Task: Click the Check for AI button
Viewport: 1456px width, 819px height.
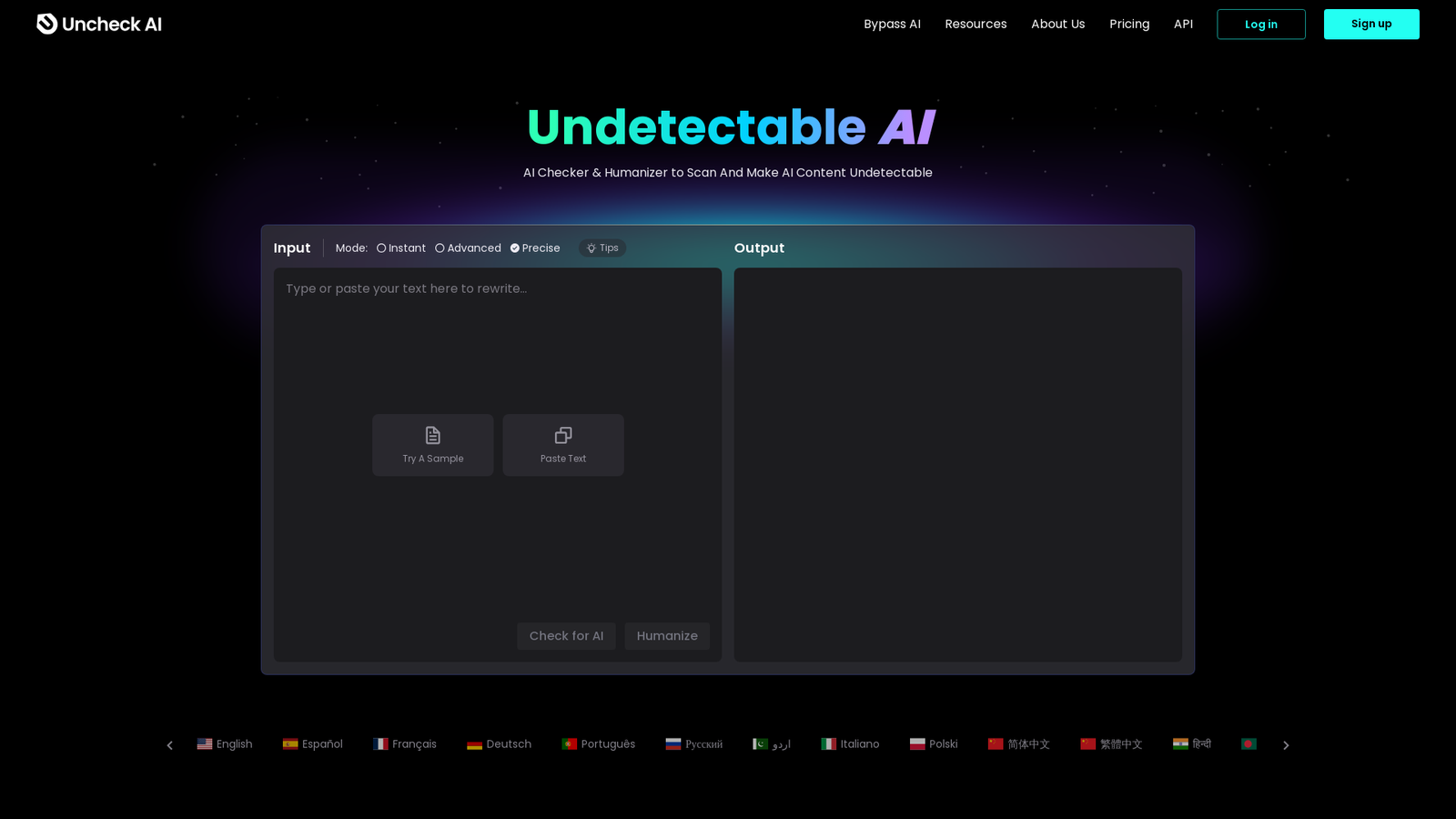Action: tap(566, 636)
